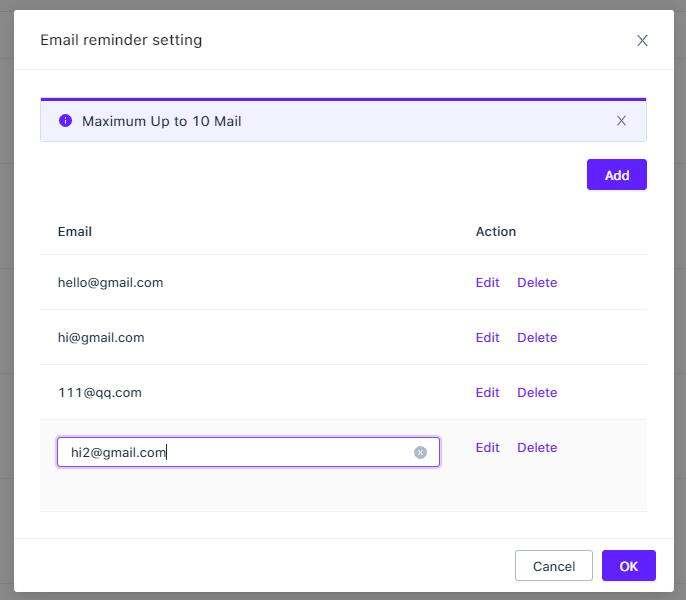Image resolution: width=686 pixels, height=600 pixels.
Task: Edit the hello@gmail.com entry
Action: [487, 282]
